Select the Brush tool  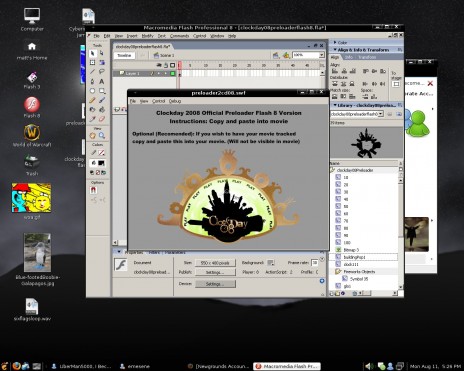click(x=102, y=100)
